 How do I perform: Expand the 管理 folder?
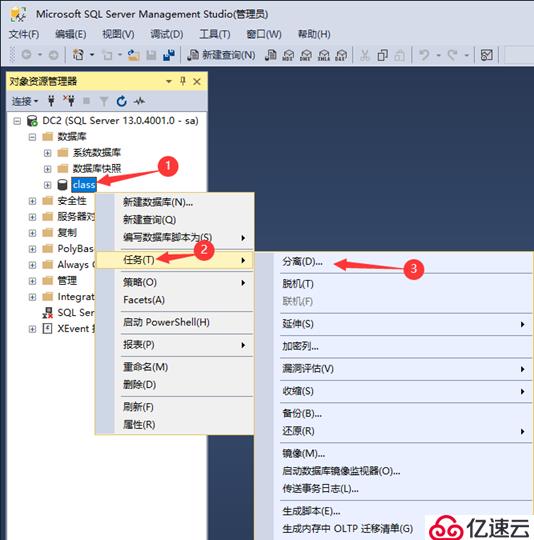click(32, 281)
